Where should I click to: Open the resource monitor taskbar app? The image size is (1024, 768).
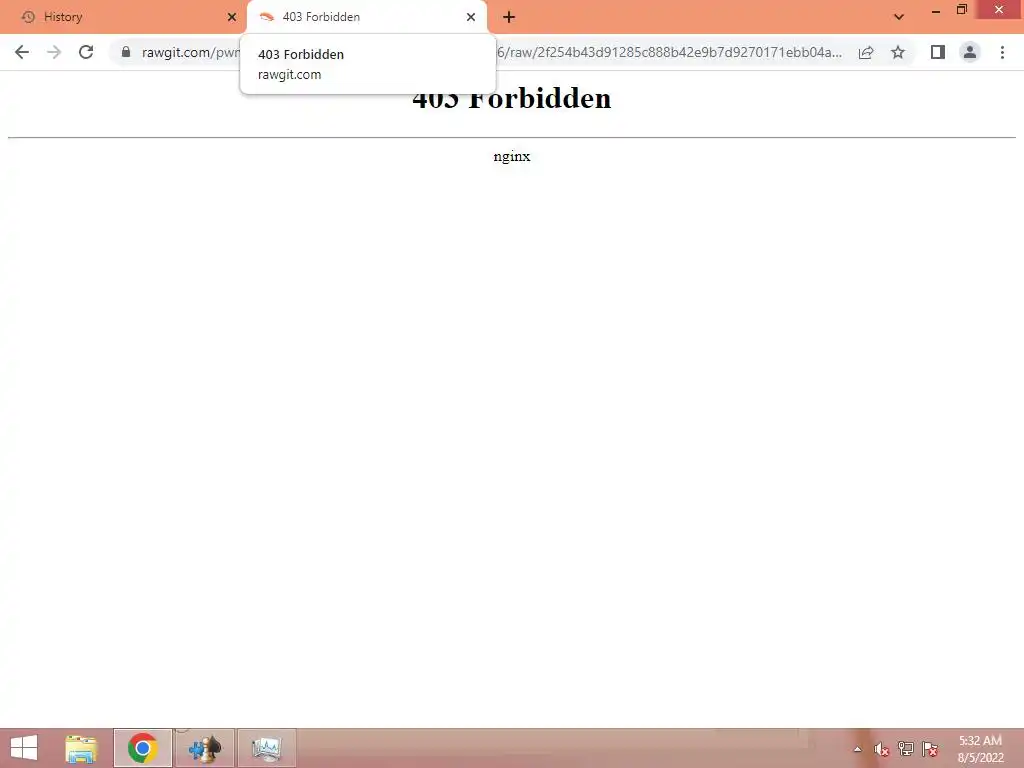(266, 748)
